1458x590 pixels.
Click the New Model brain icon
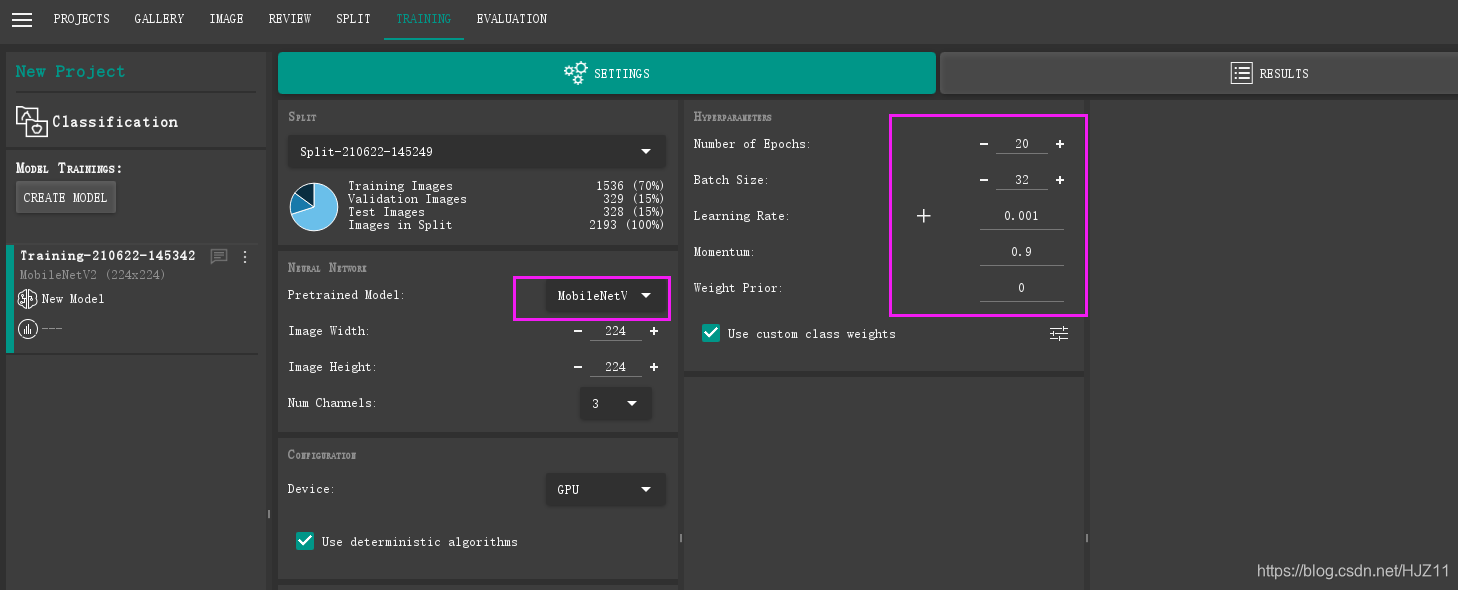tap(28, 299)
